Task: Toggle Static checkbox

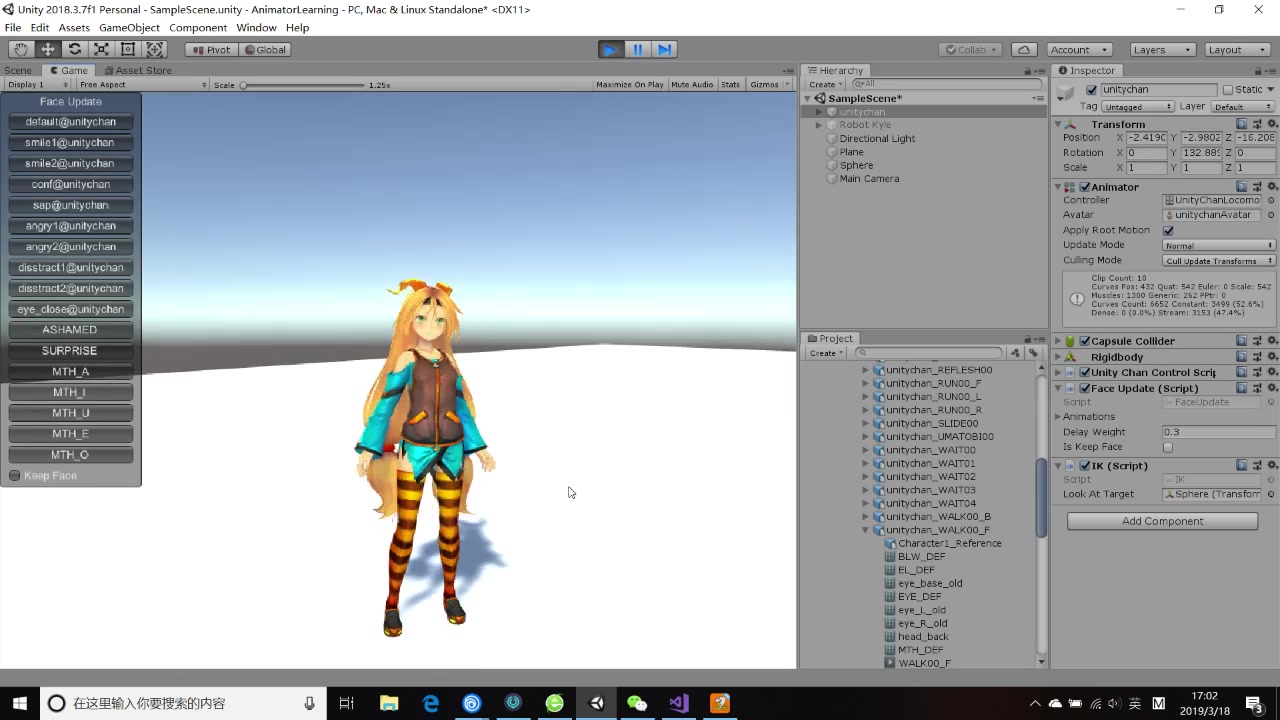Action: click(1228, 90)
